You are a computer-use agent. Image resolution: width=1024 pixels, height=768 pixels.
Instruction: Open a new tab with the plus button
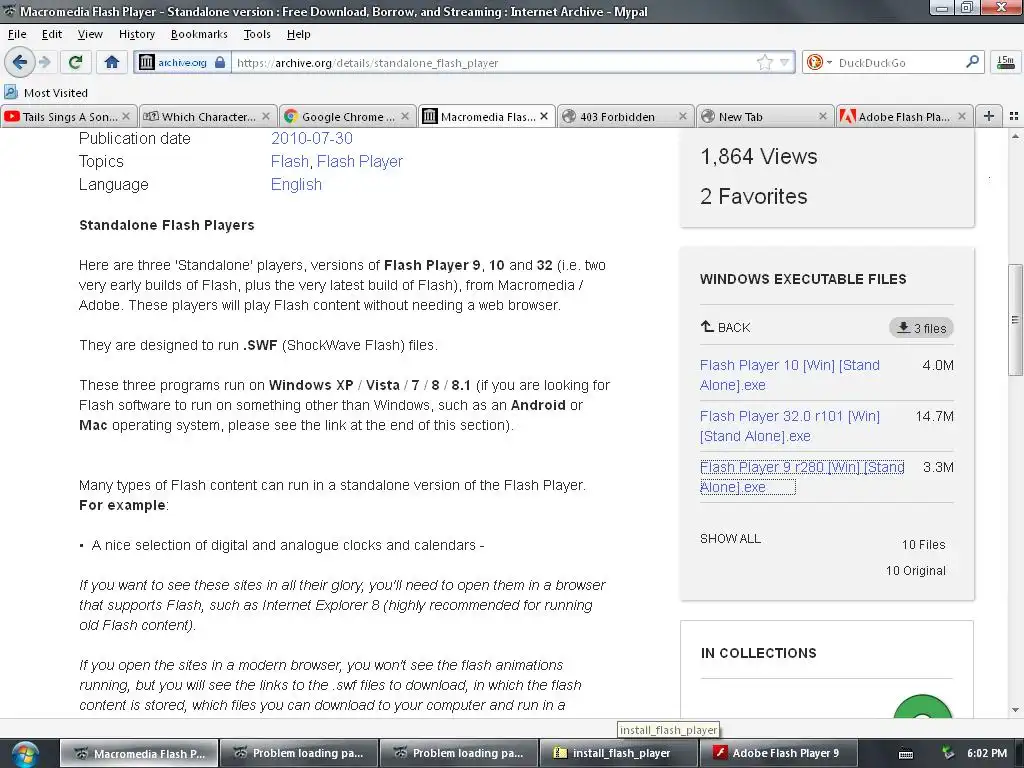pyautogui.click(x=989, y=116)
